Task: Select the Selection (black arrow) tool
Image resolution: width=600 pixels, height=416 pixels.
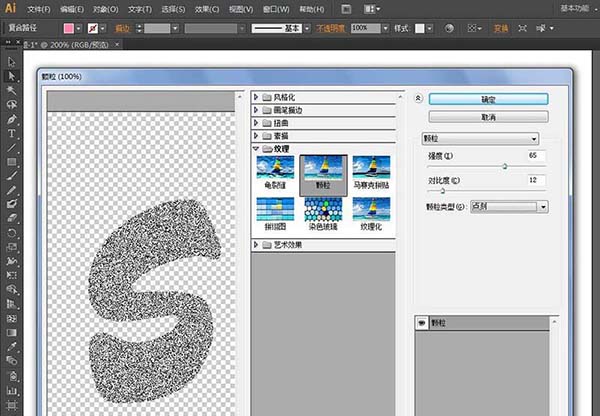Action: pyautogui.click(x=11, y=62)
